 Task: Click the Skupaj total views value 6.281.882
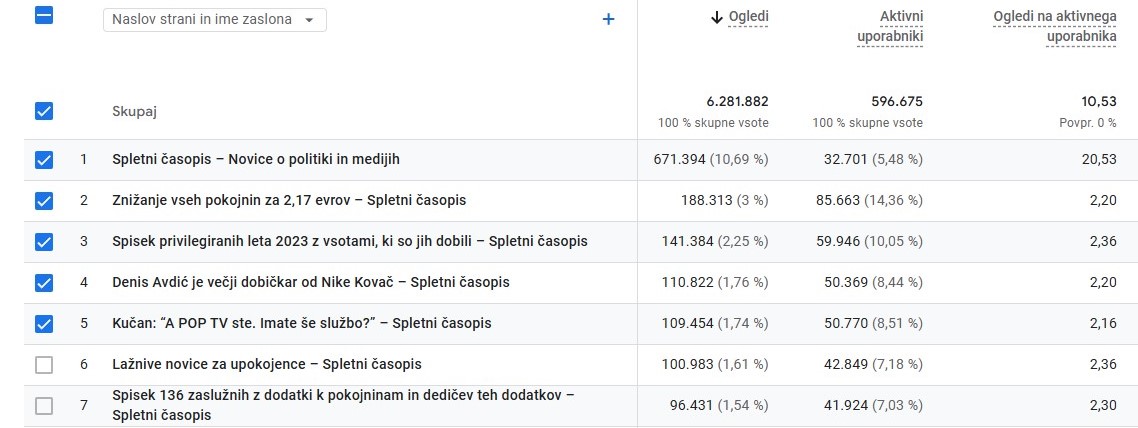point(737,101)
